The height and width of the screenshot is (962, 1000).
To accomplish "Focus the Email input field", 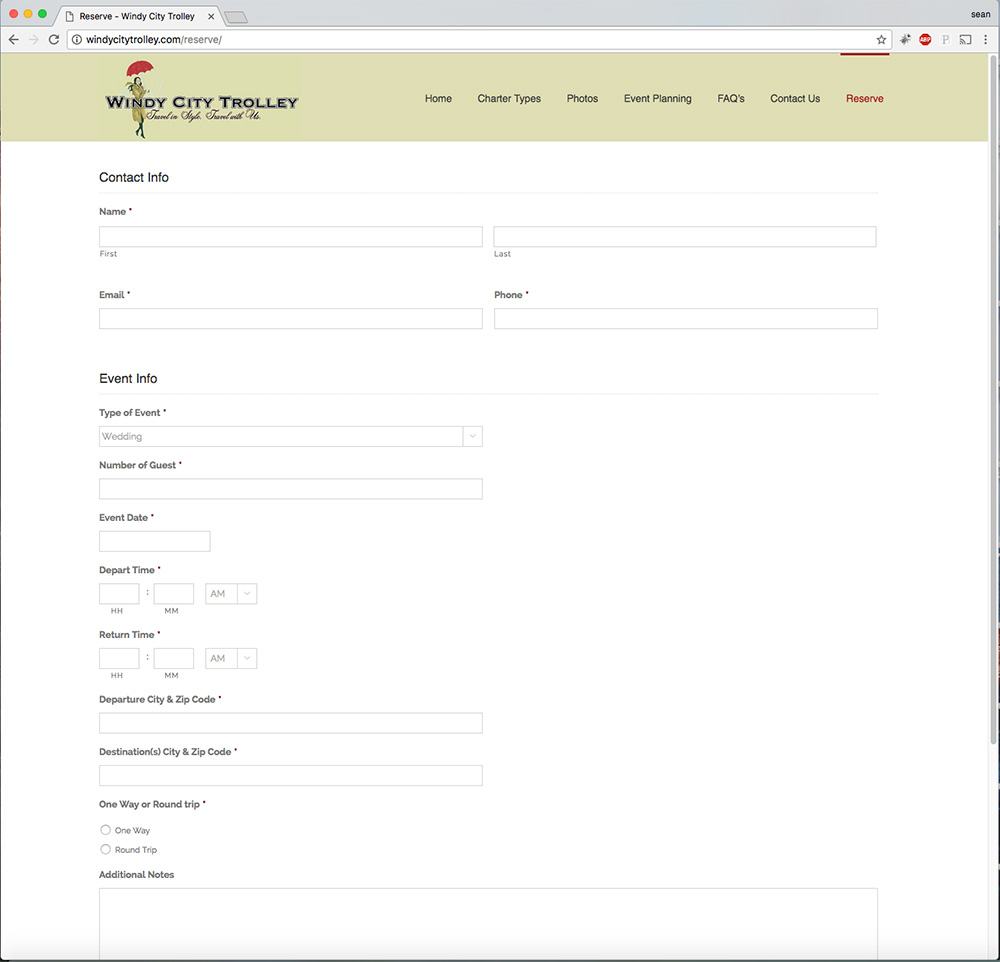I will click(x=290, y=319).
